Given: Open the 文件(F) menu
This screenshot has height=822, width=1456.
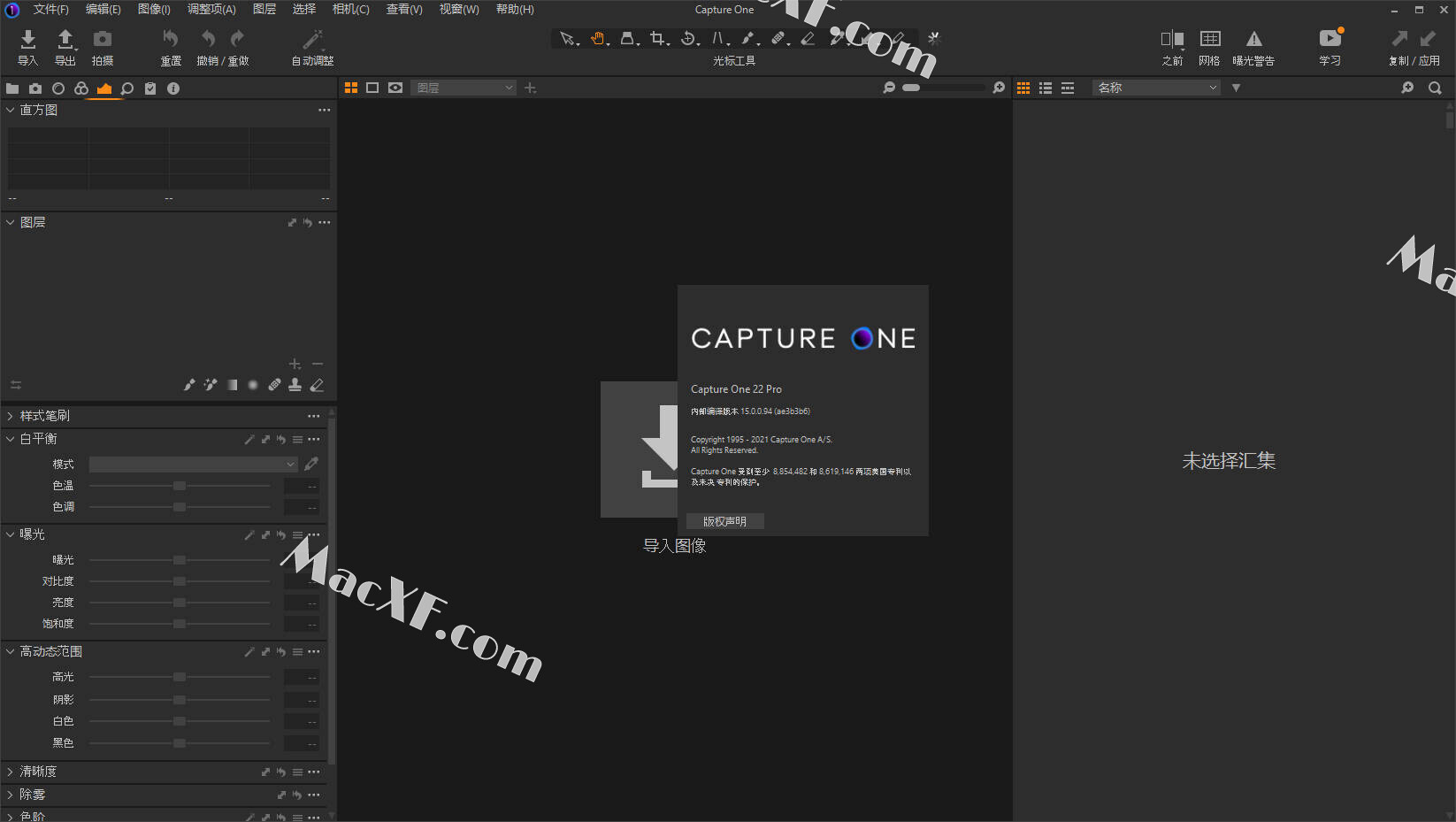Looking at the screenshot, I should pyautogui.click(x=50, y=9).
